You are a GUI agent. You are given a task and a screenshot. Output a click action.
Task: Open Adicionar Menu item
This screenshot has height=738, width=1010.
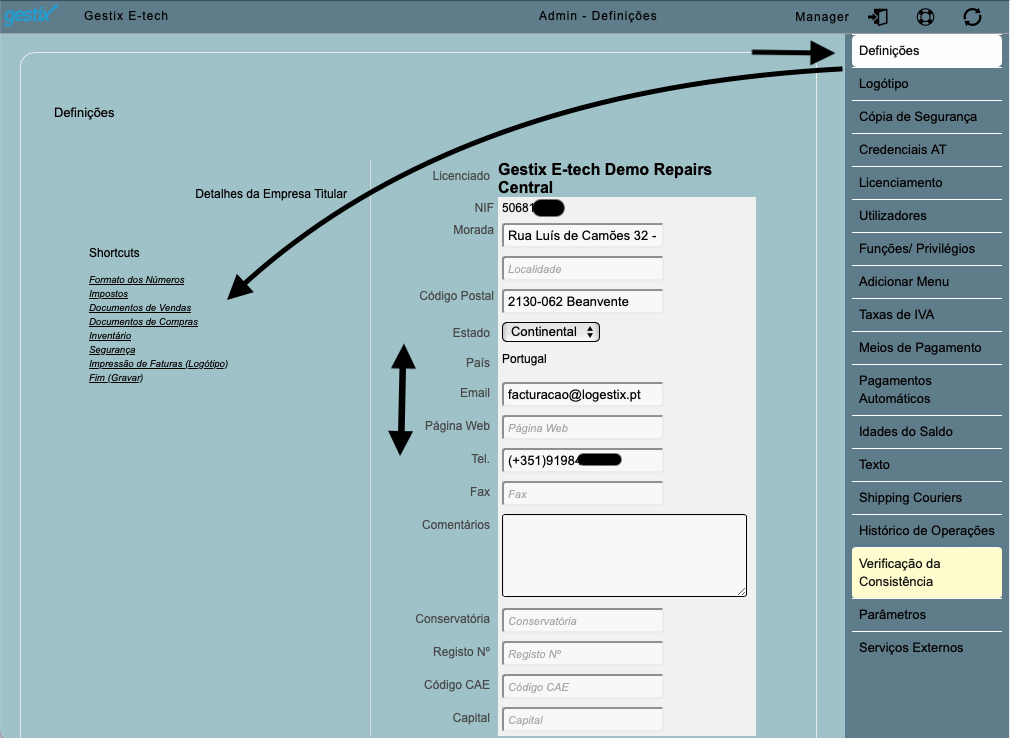(926, 281)
